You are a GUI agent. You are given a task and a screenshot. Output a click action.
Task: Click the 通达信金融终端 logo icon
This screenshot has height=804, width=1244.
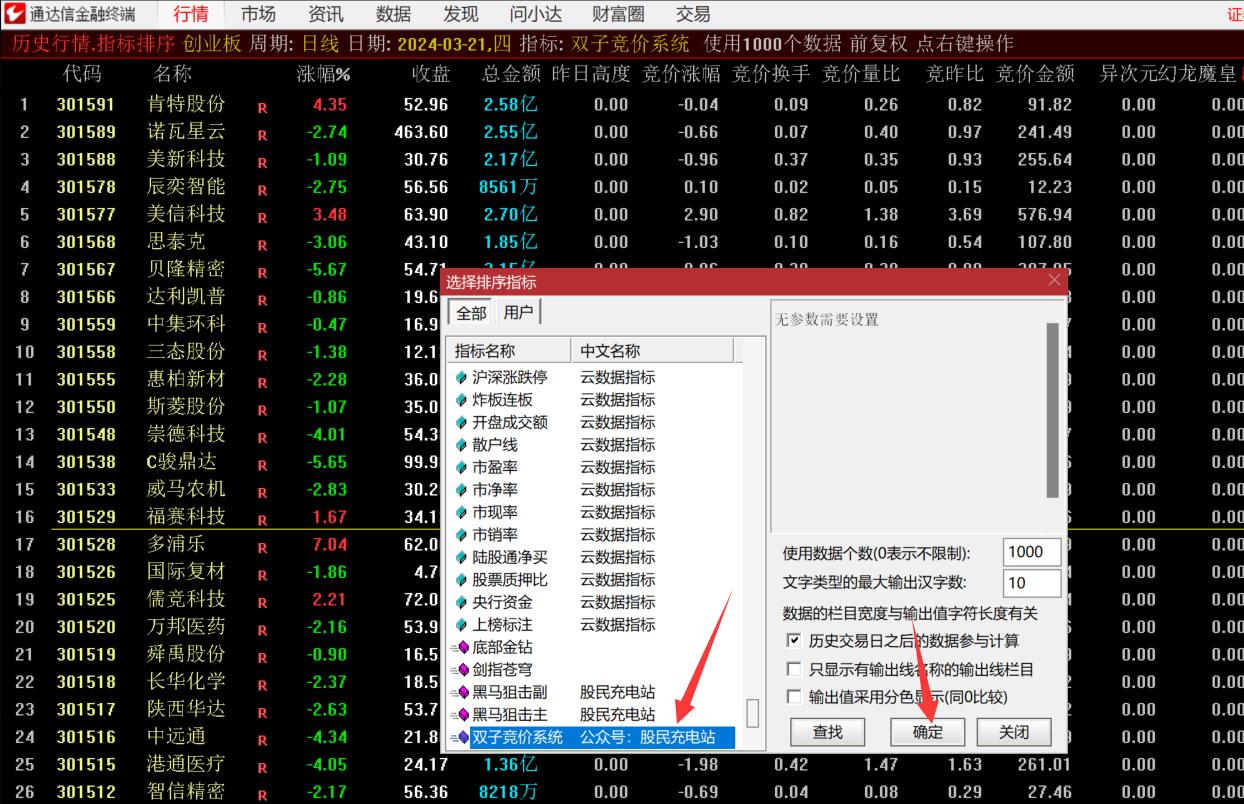14,13
